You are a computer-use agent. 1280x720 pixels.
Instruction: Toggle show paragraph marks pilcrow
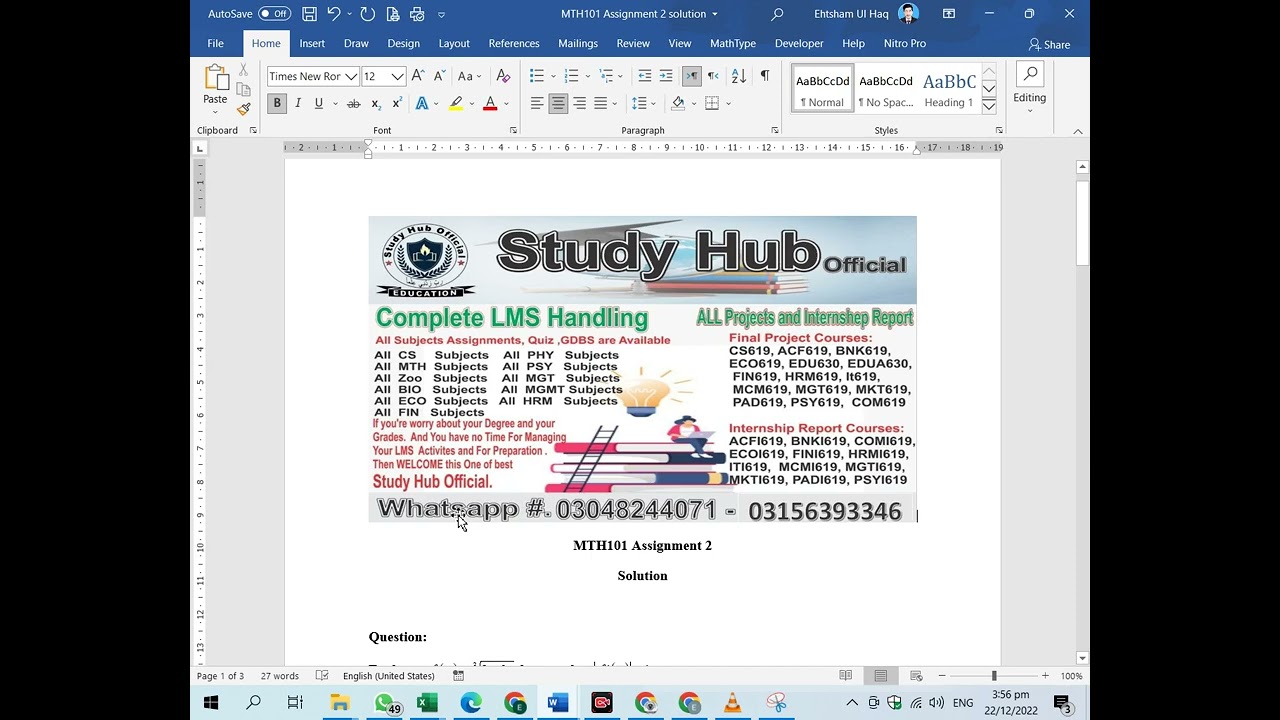click(x=765, y=76)
